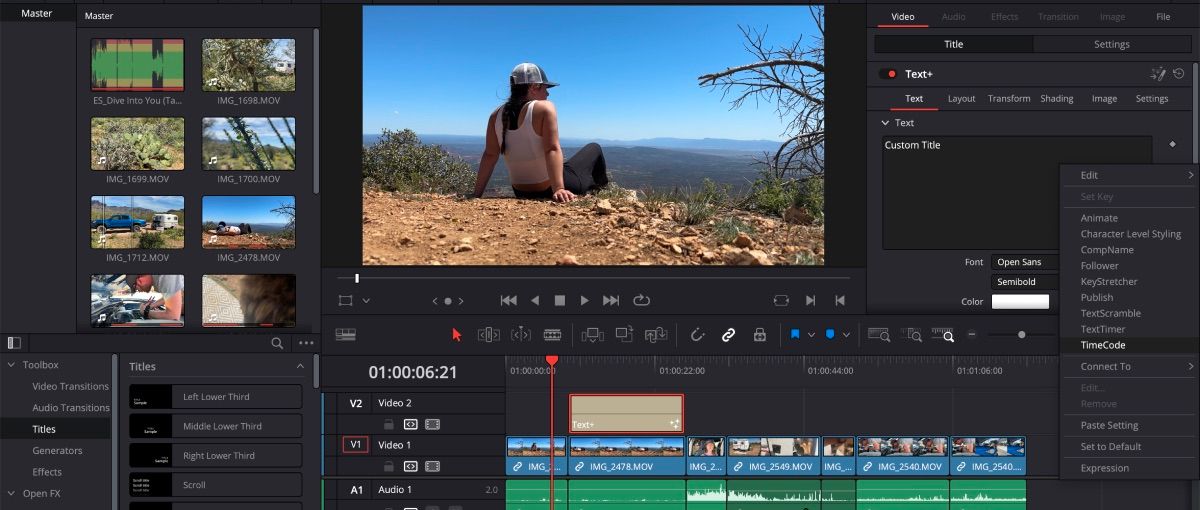
Task: Open the timeline view options icon
Action: [345, 335]
